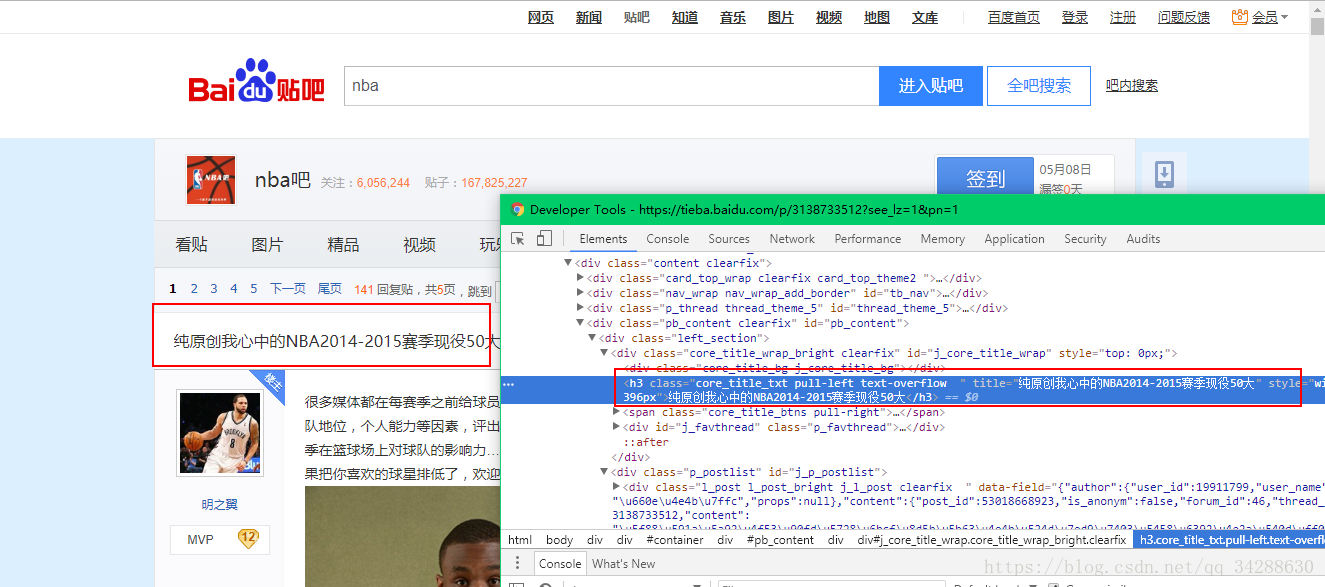Open the 新闻 link in the top navigation
The height and width of the screenshot is (587, 1325).
pos(589,17)
